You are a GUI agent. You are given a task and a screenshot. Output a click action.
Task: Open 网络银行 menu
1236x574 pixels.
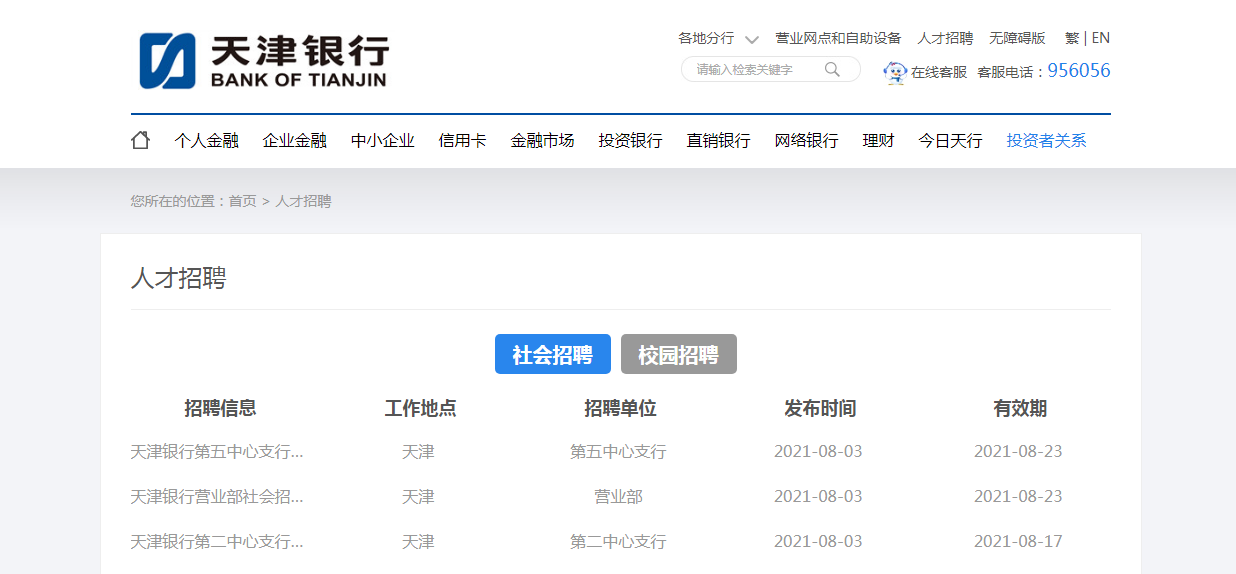pos(806,141)
